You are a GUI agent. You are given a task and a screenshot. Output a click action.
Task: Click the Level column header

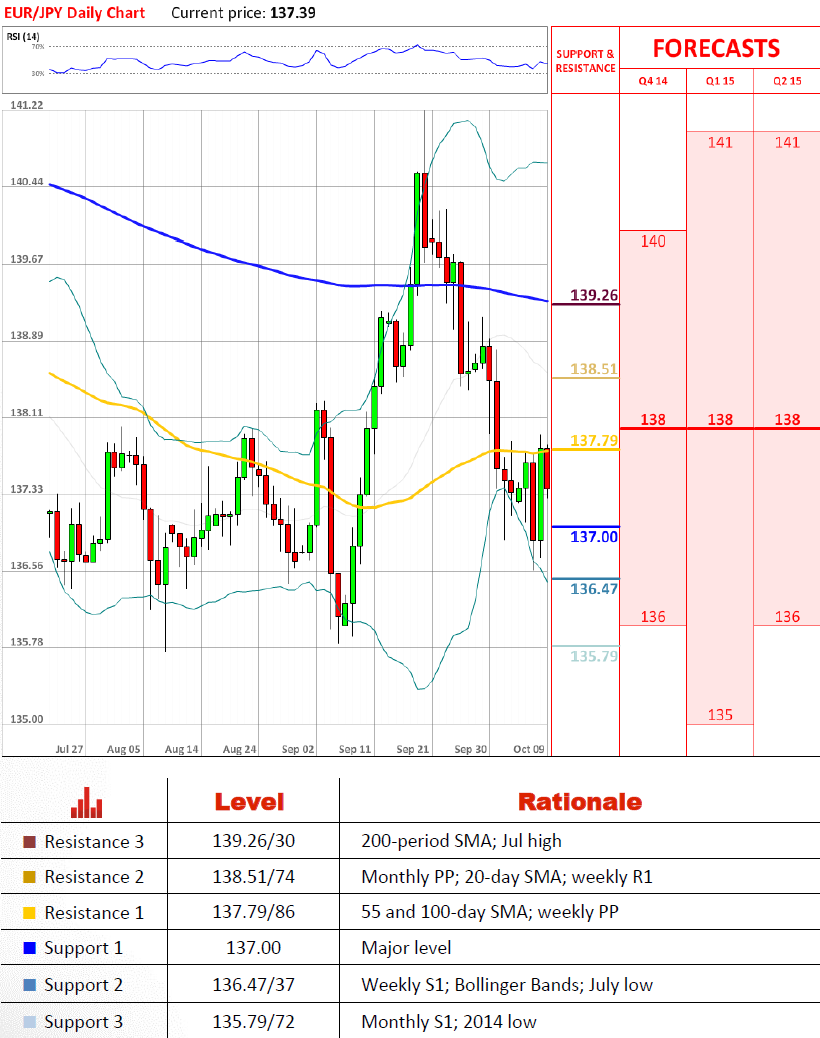coord(250,802)
